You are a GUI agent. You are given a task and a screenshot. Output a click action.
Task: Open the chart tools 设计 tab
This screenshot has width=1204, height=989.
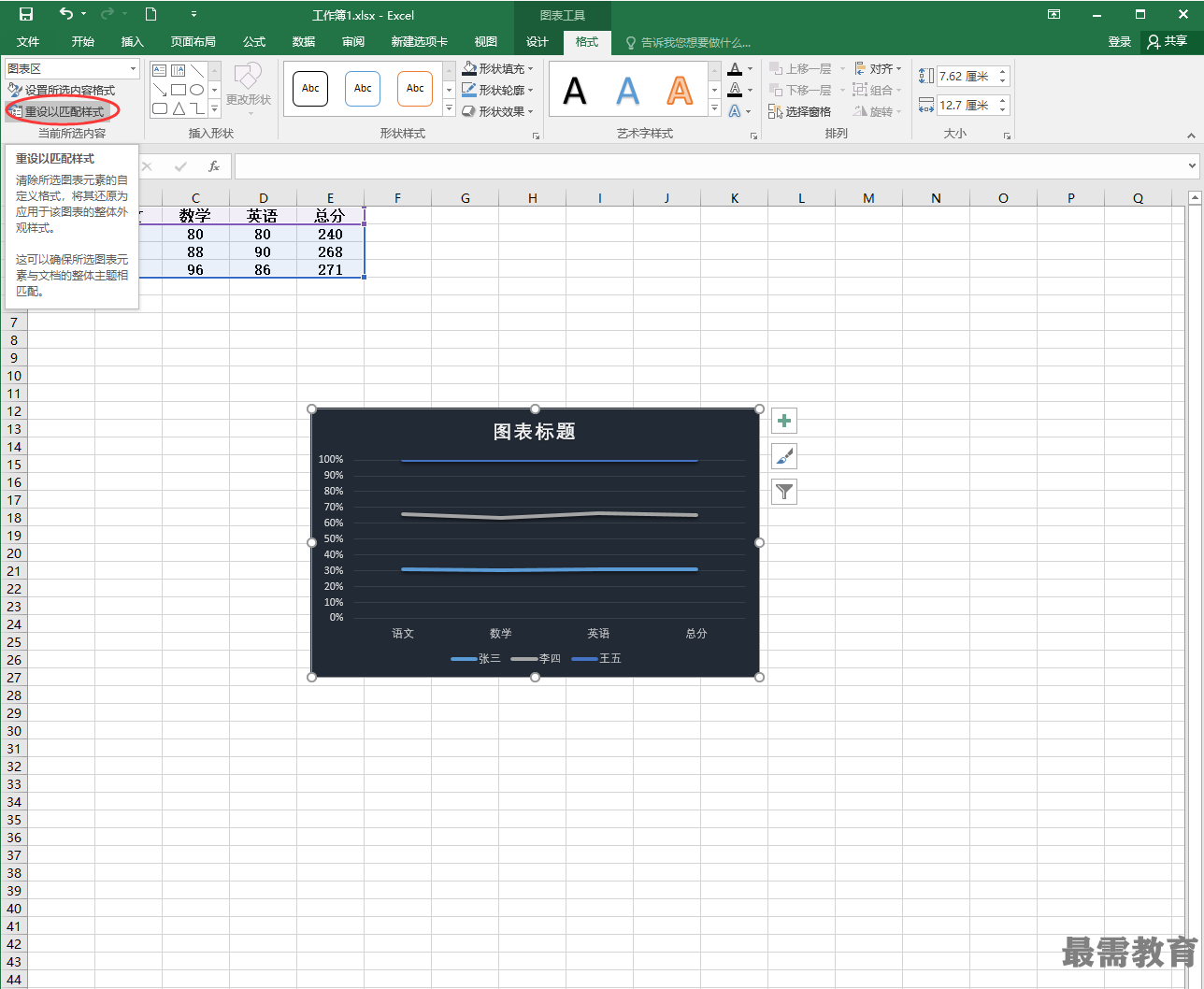pyautogui.click(x=537, y=42)
